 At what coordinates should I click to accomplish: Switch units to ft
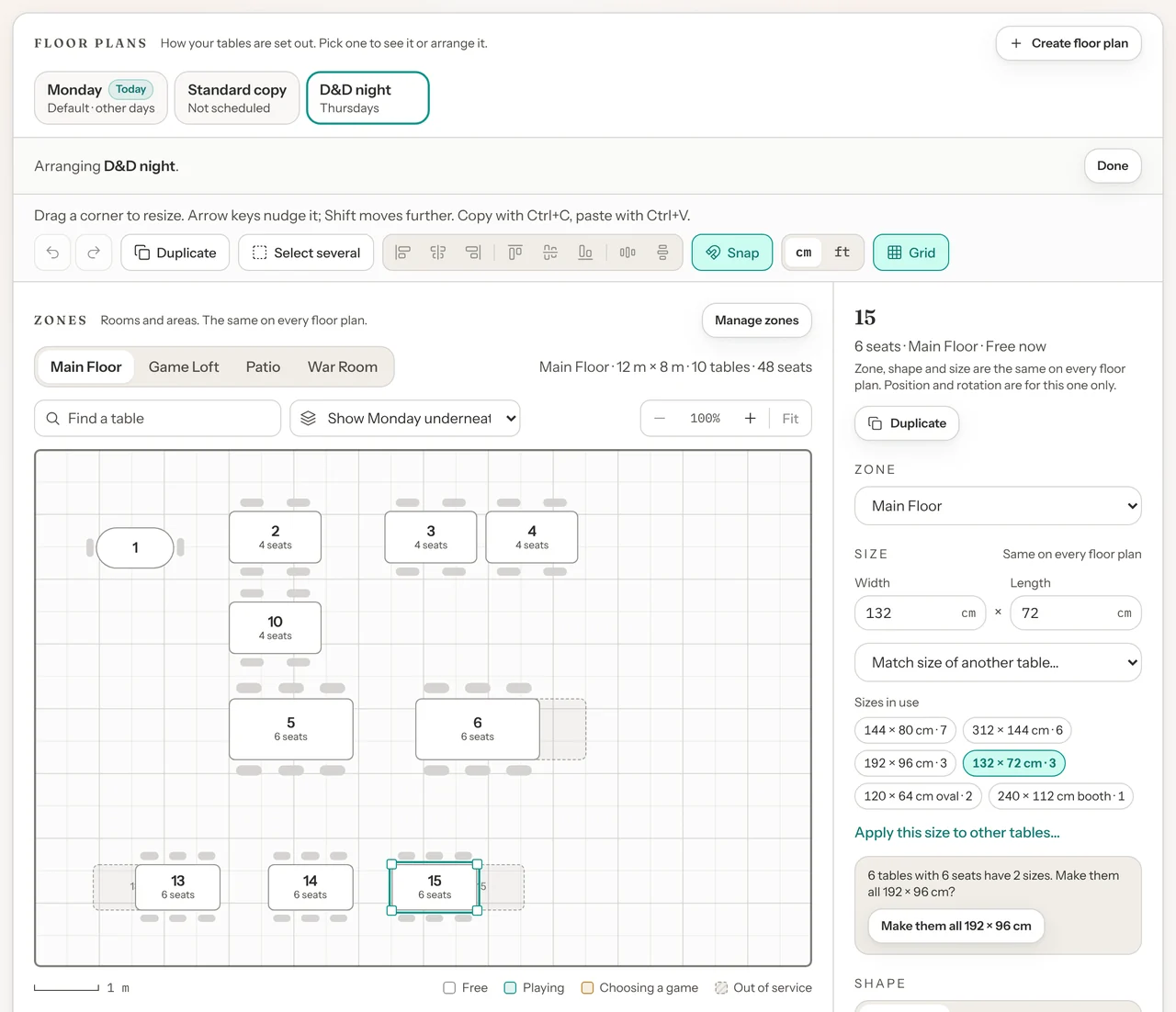tap(842, 253)
